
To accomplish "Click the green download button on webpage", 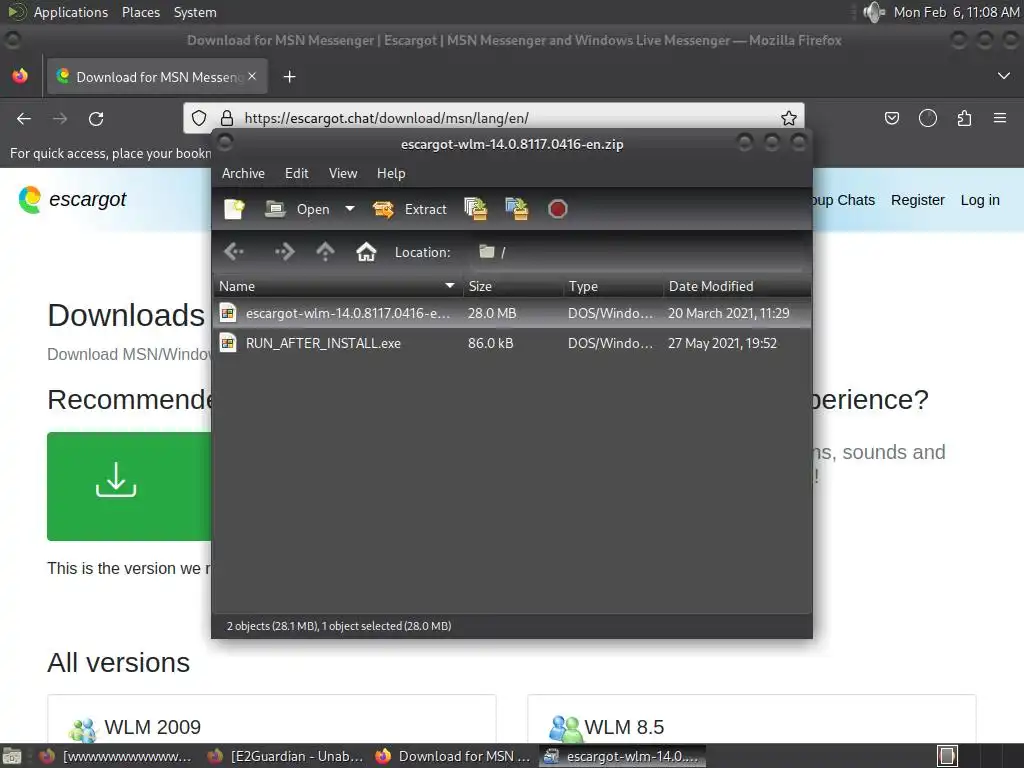I will 129,486.
